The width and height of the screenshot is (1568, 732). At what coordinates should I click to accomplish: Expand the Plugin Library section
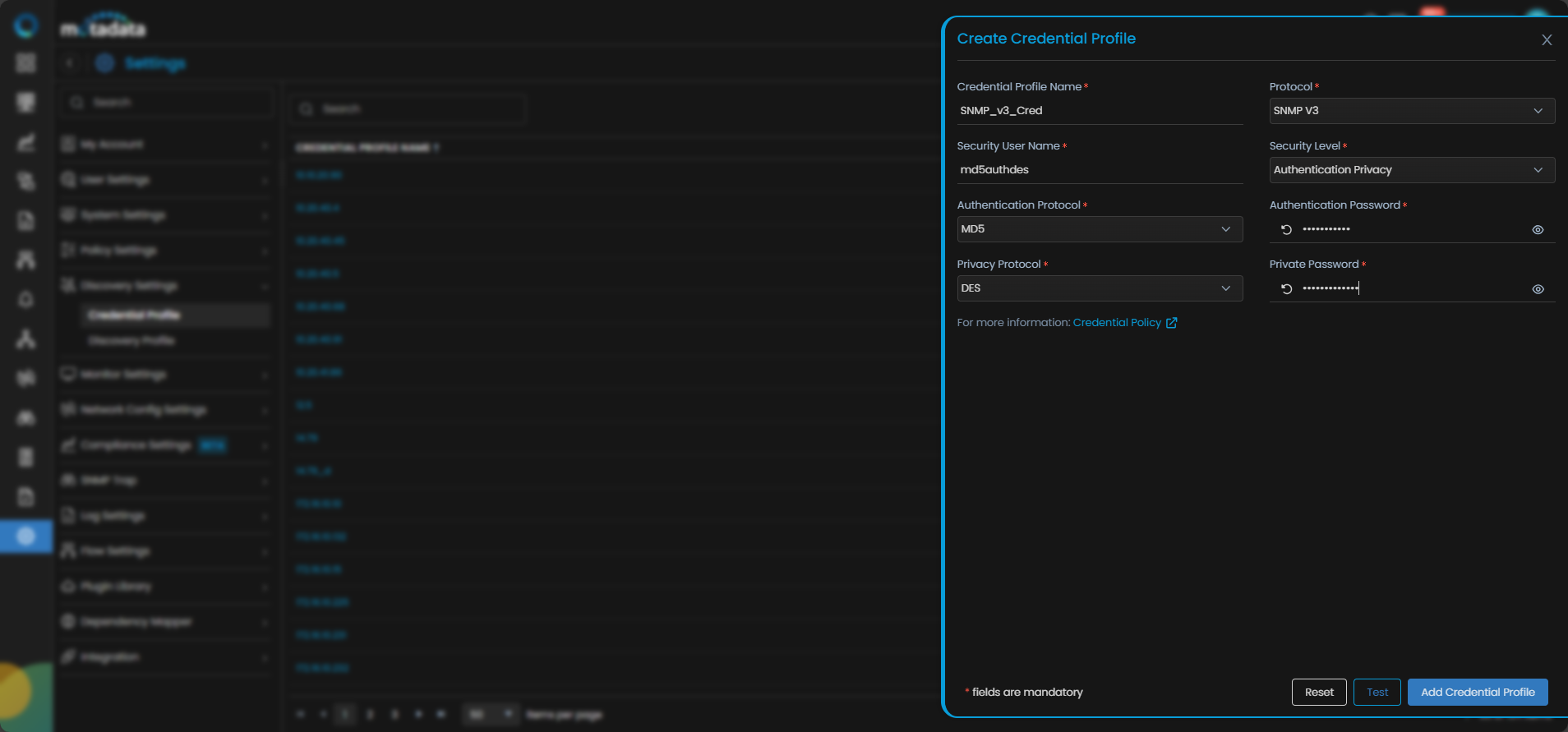165,587
